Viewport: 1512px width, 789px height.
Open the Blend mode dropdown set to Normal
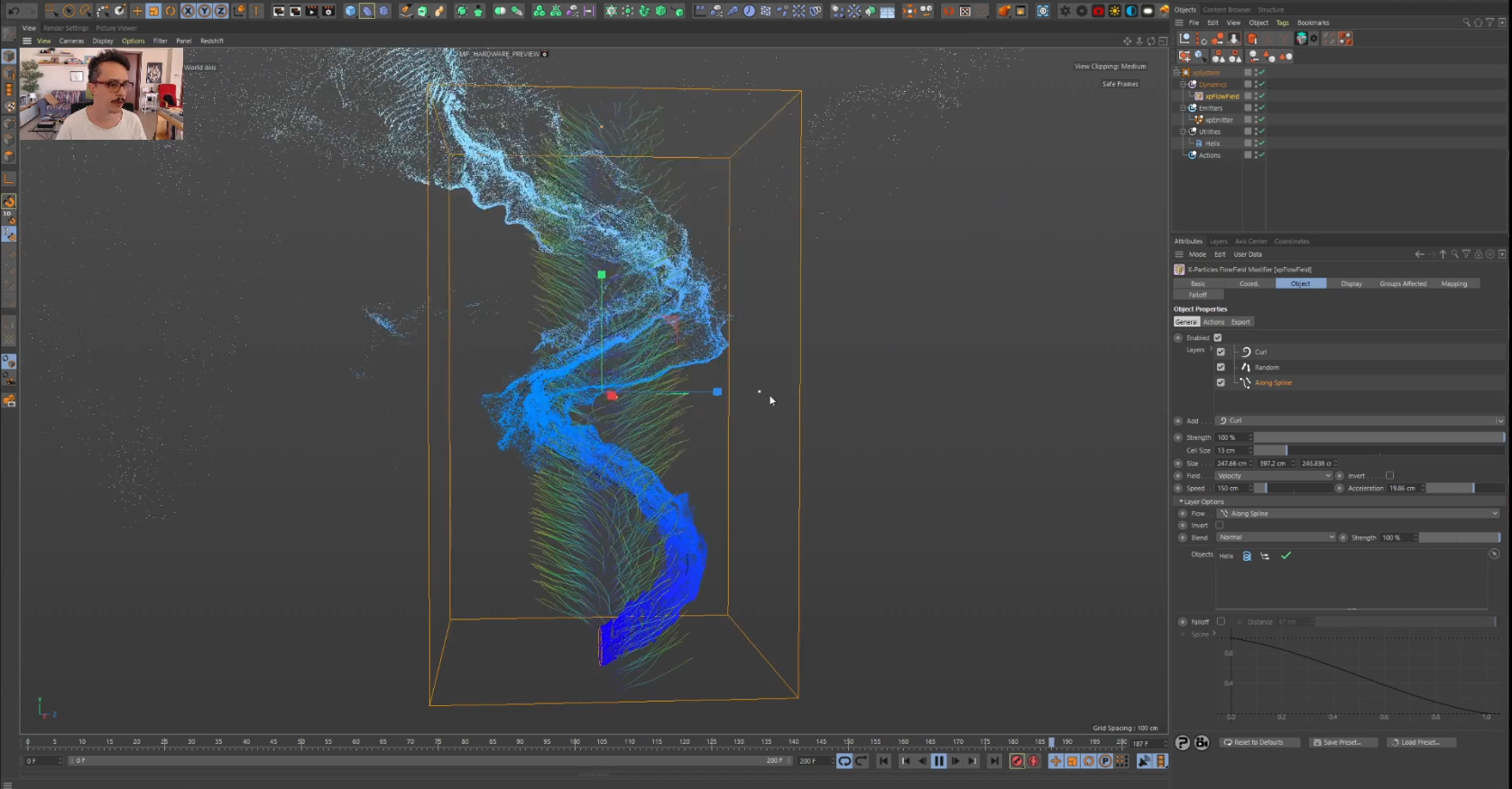tap(1275, 537)
